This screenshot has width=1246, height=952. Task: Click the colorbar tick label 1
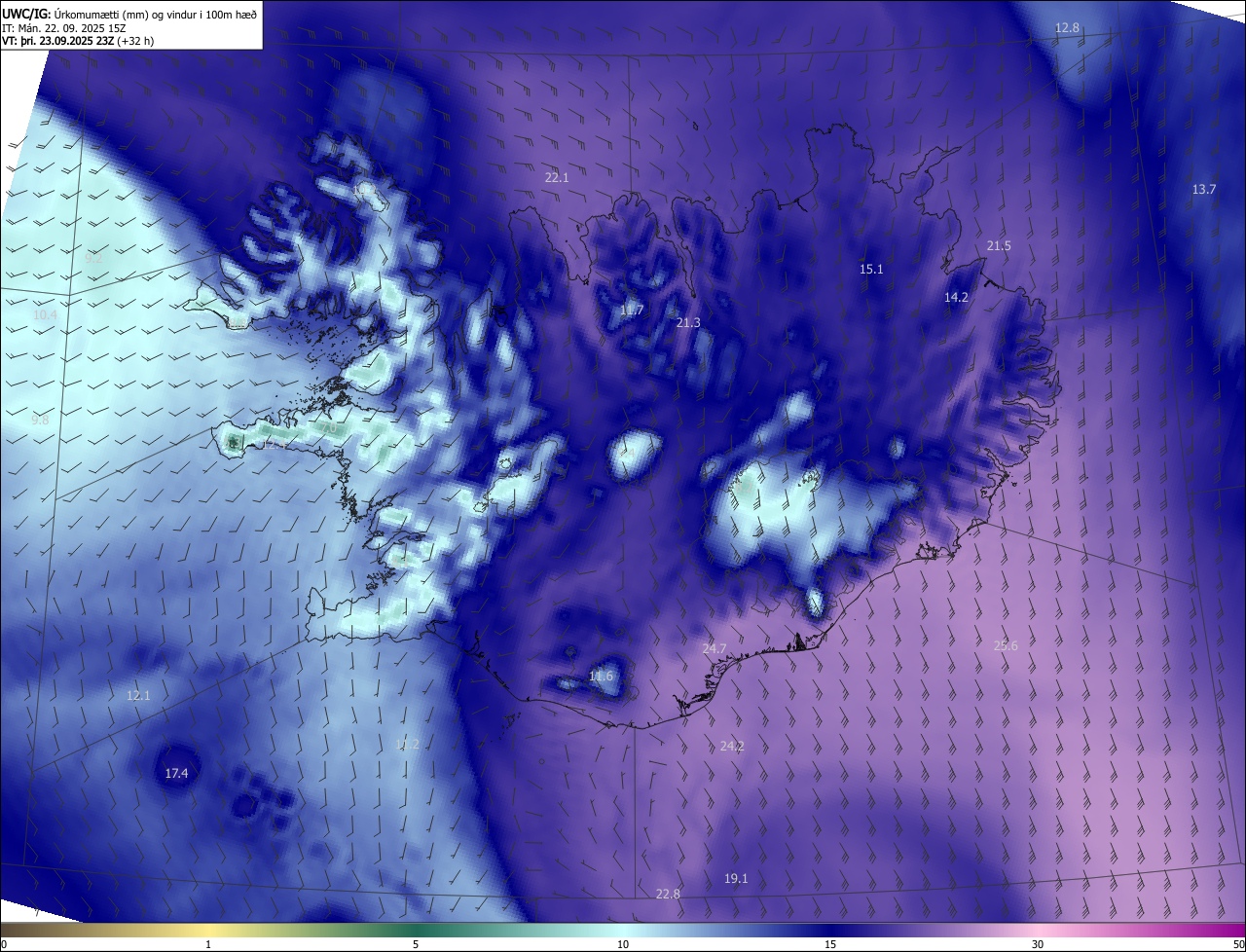click(208, 944)
